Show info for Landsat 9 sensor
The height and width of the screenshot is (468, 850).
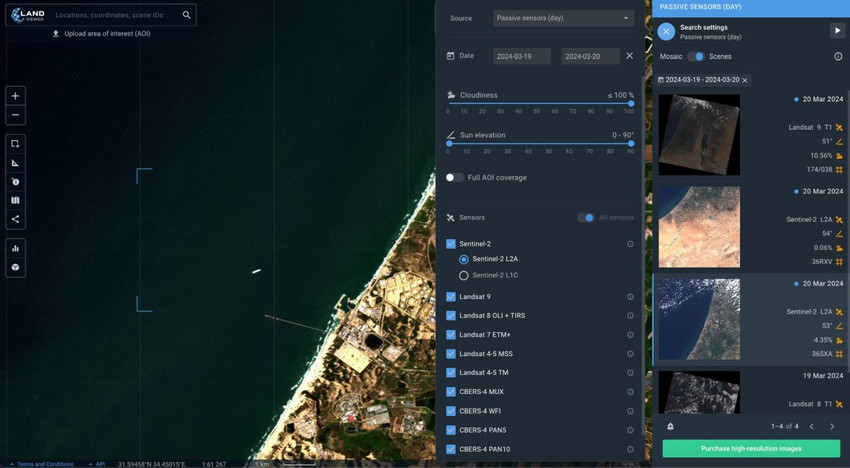click(x=630, y=297)
